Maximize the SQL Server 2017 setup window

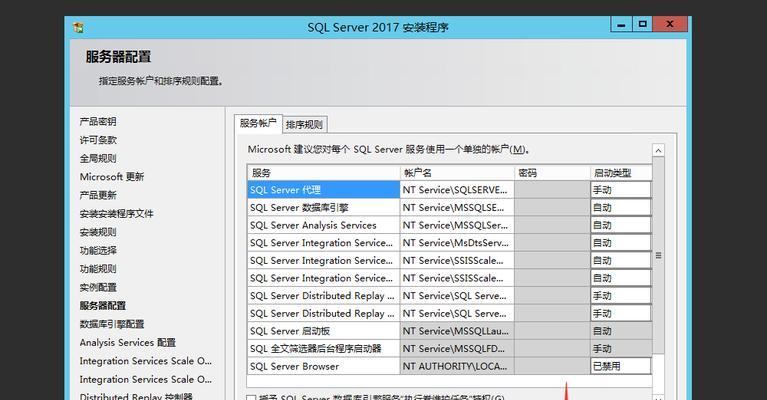642,24
